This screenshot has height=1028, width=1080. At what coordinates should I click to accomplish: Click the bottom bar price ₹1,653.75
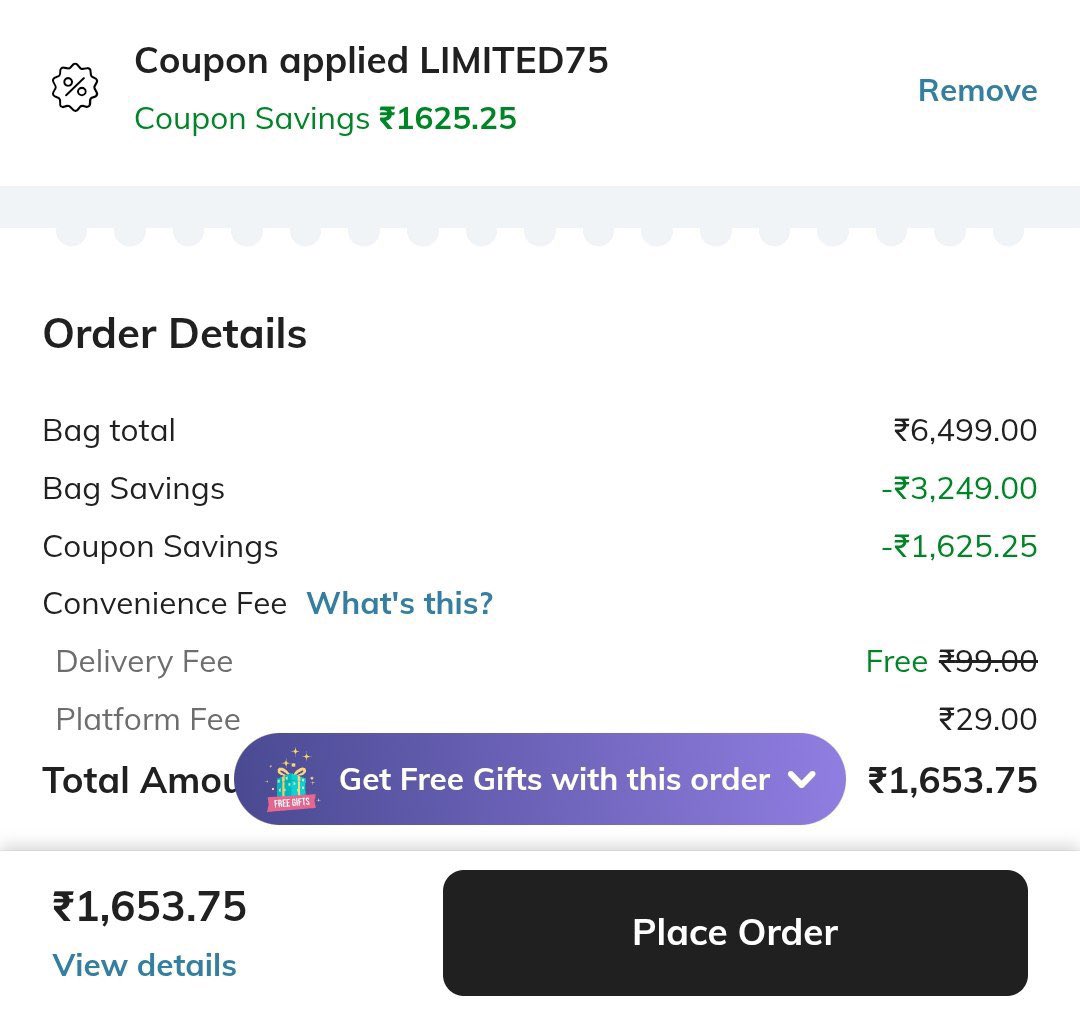click(150, 907)
